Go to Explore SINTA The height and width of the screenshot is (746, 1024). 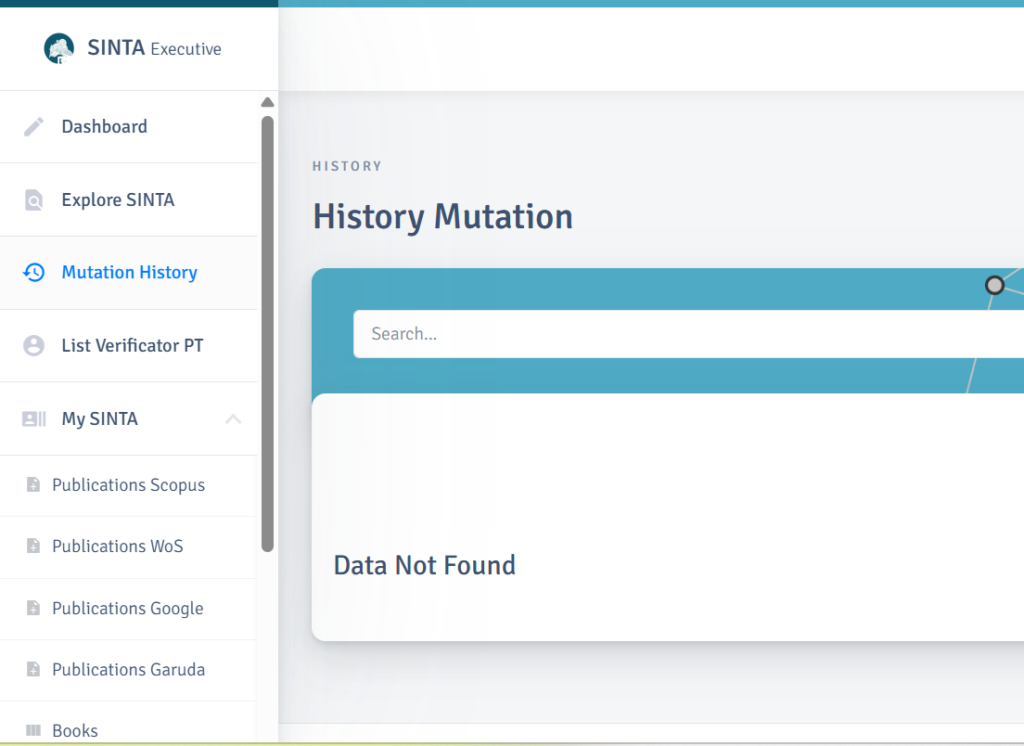(x=128, y=200)
